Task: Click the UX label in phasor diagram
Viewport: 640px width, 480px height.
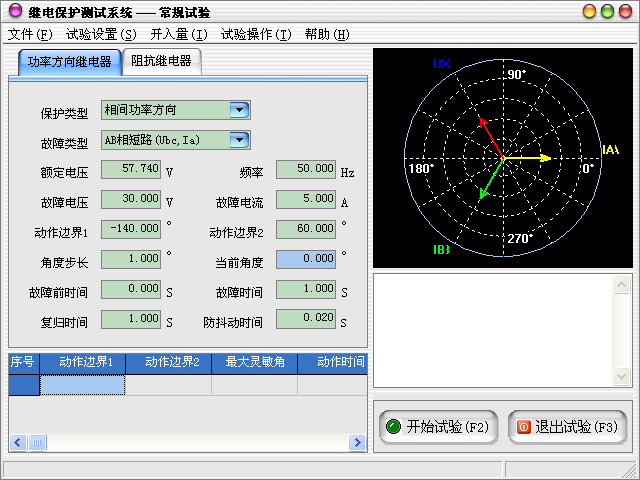Action: pos(442,64)
